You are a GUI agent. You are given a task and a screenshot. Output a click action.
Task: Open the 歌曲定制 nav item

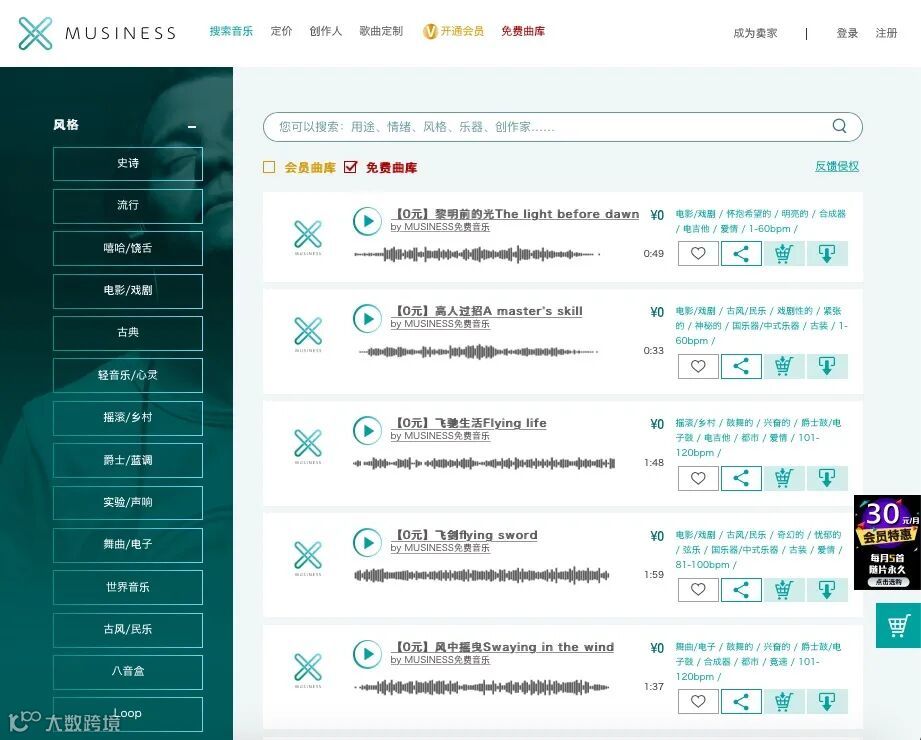tap(381, 31)
